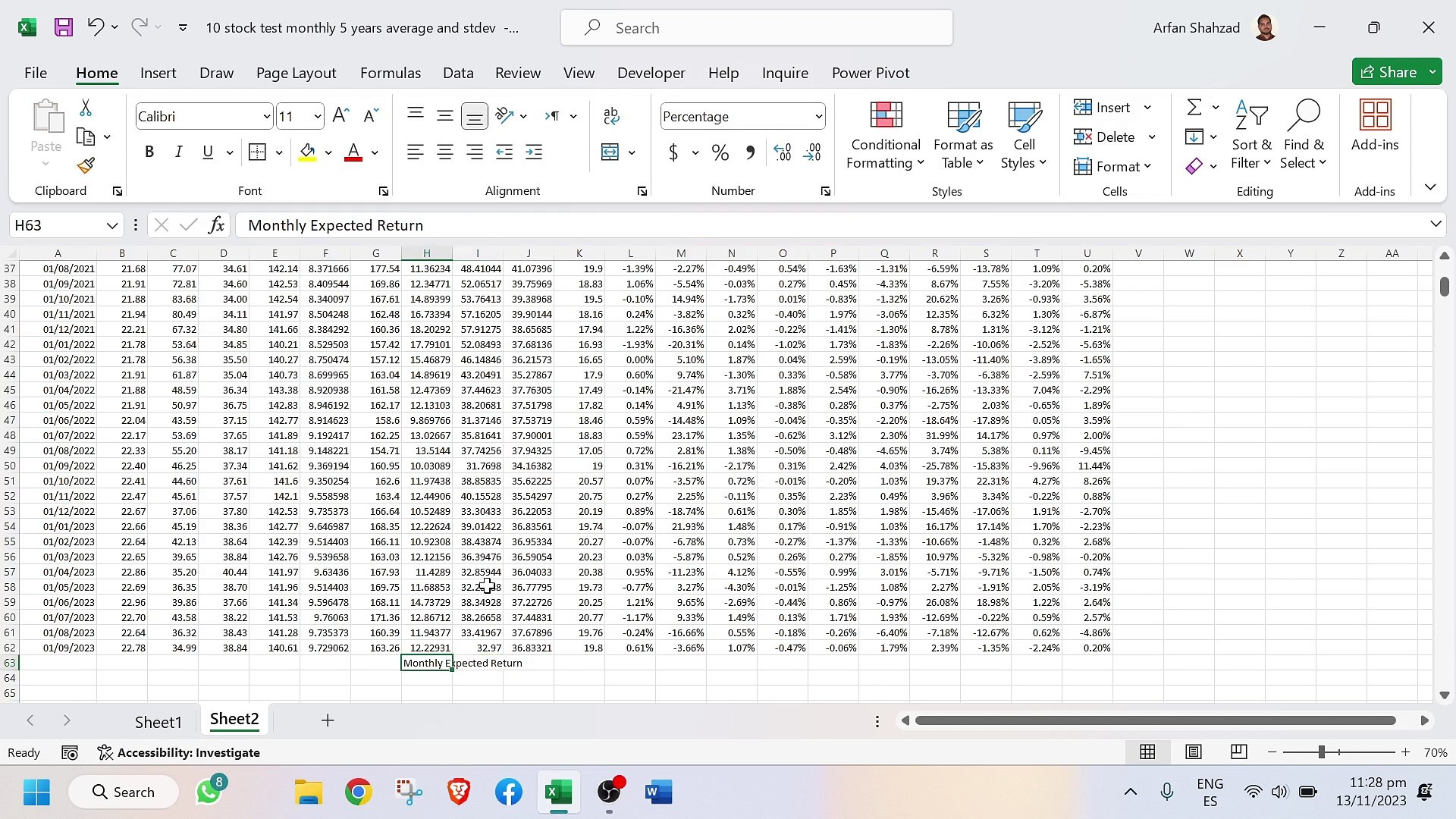
Task: Toggle Italic formatting
Action: (x=178, y=152)
